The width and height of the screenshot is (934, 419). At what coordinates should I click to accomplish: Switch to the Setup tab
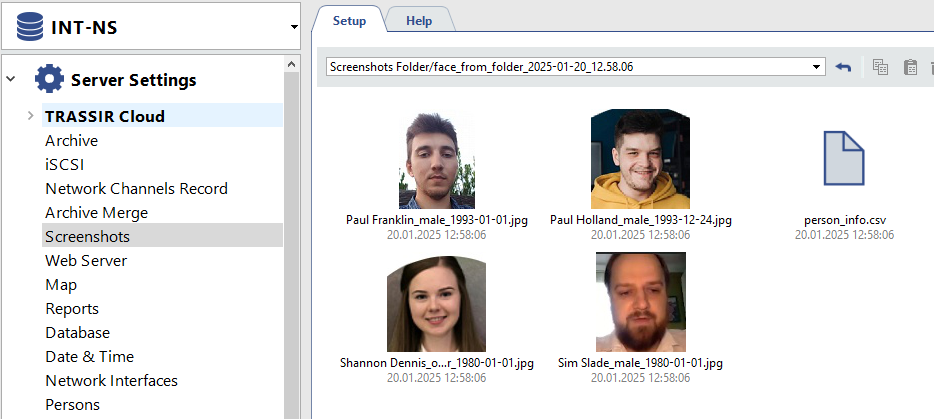coord(349,20)
